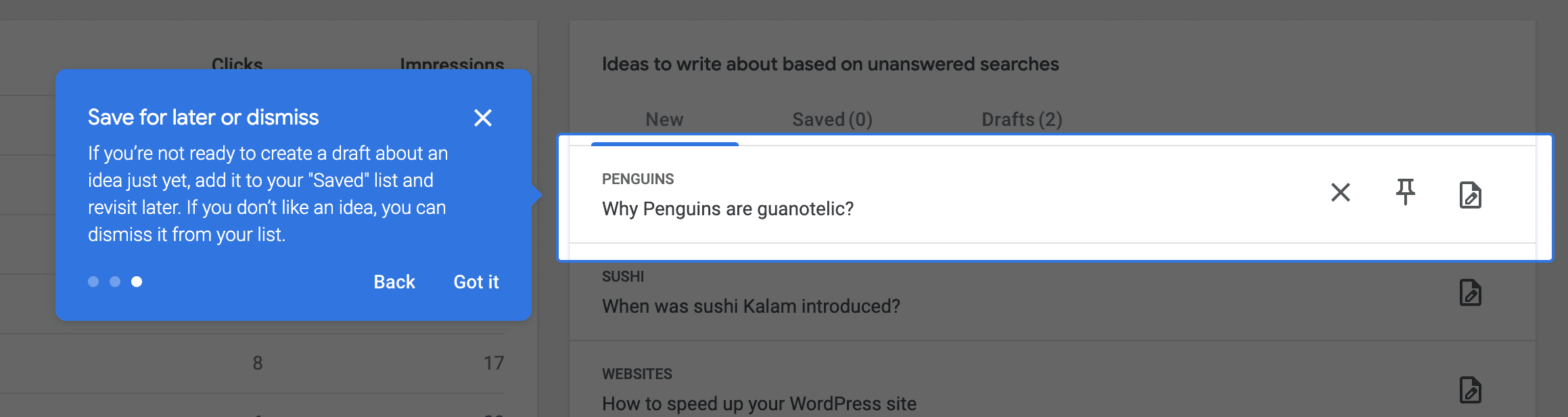Open "How to speed up your WordPress site"
The height and width of the screenshot is (417, 1568).
[759, 403]
